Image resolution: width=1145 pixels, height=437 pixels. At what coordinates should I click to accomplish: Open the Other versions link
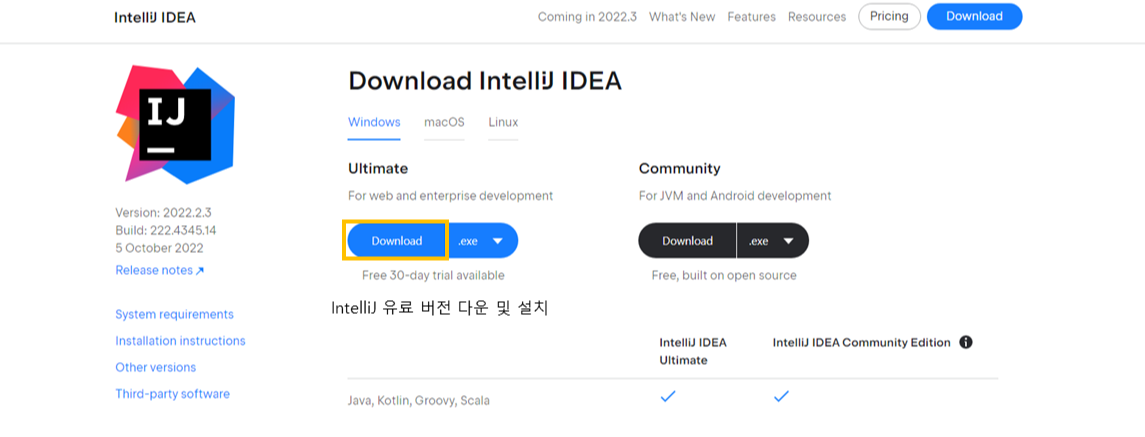[x=156, y=367]
